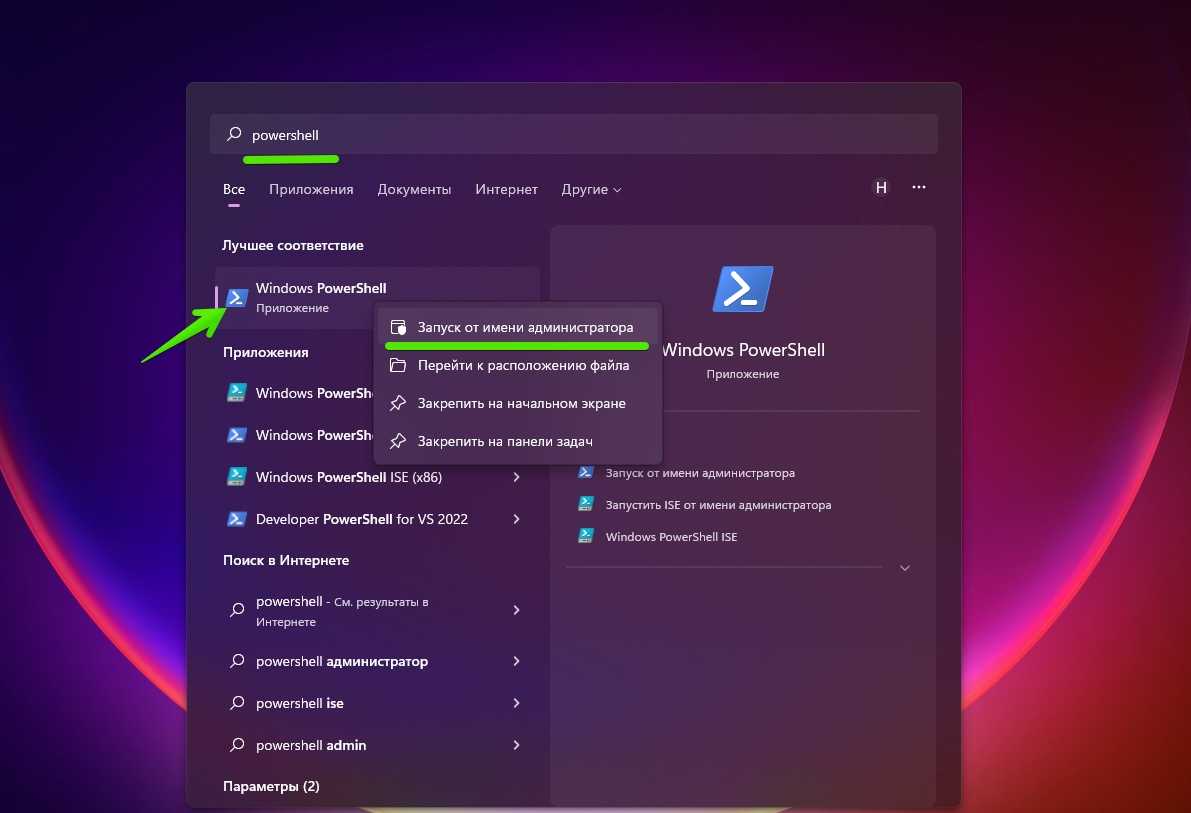Screen dimensions: 1191x813
Task: Switch to the Приложения tab
Action: point(311,189)
